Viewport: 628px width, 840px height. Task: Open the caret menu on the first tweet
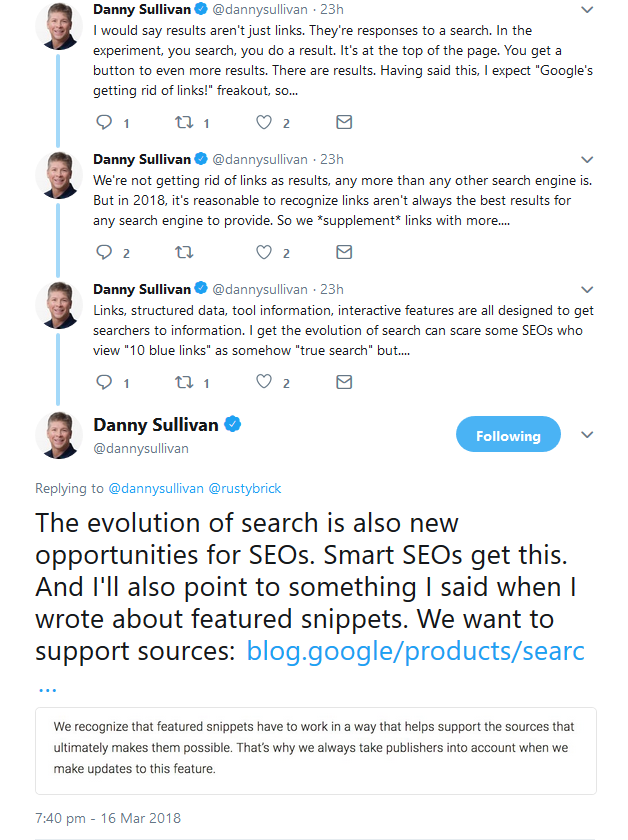click(587, 9)
